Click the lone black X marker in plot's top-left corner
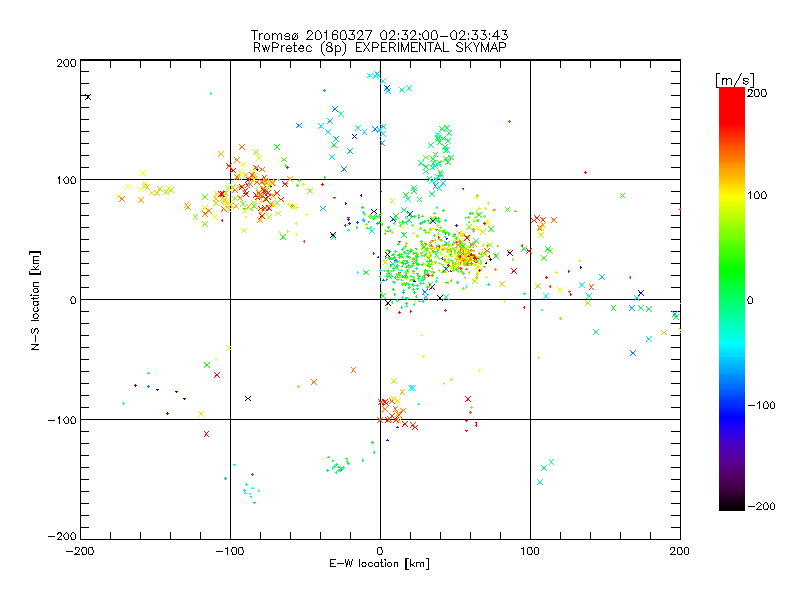 tap(88, 97)
